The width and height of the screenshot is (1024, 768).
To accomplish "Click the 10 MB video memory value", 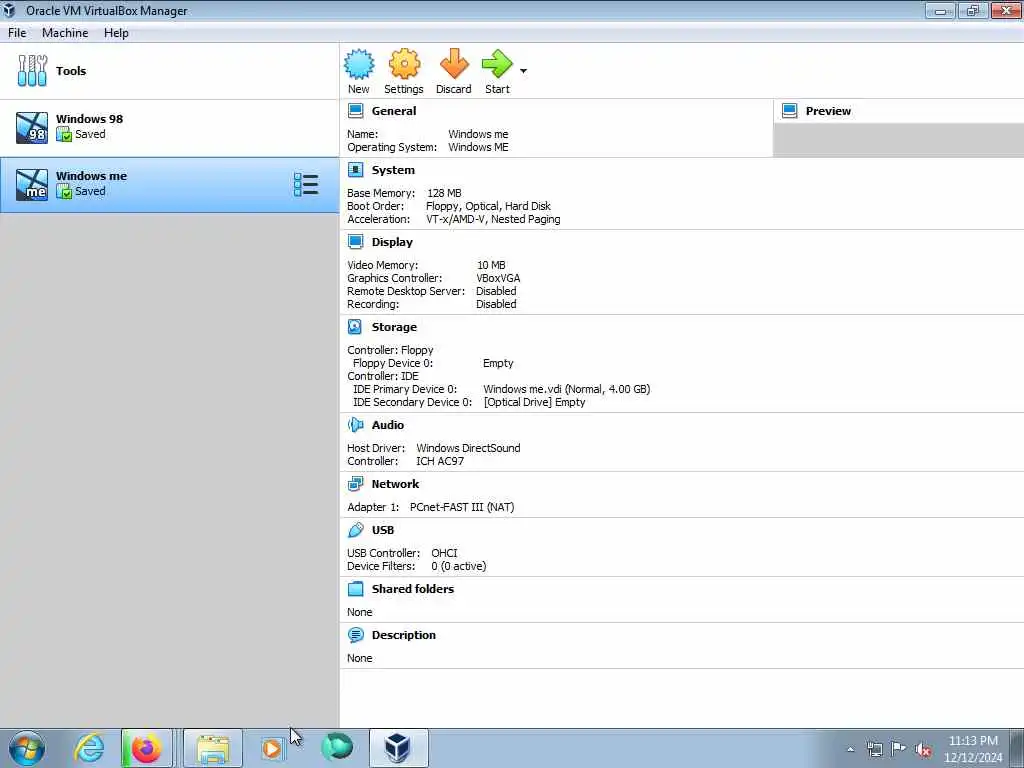I will pyautogui.click(x=491, y=265).
